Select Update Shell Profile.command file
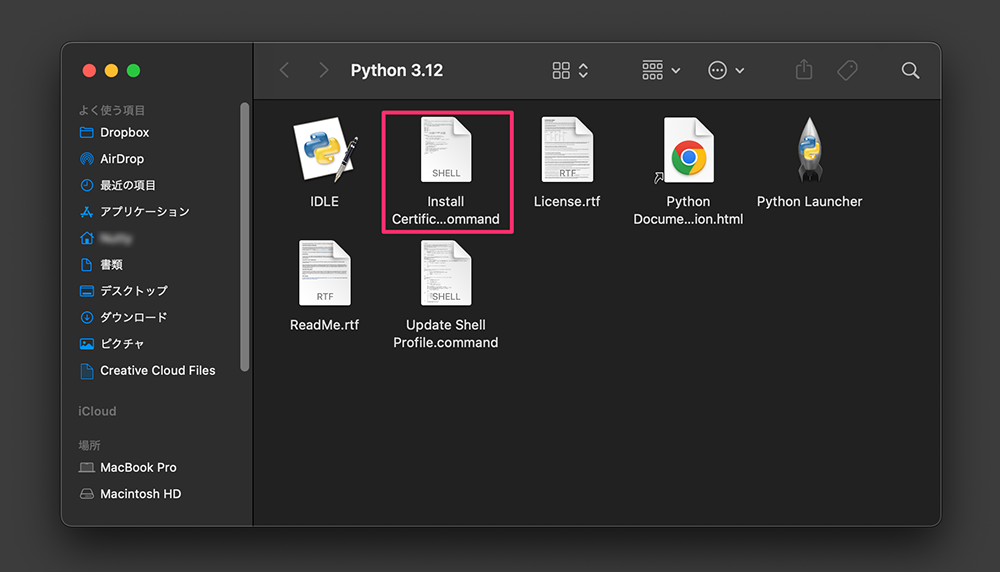1000x572 pixels. [446, 273]
